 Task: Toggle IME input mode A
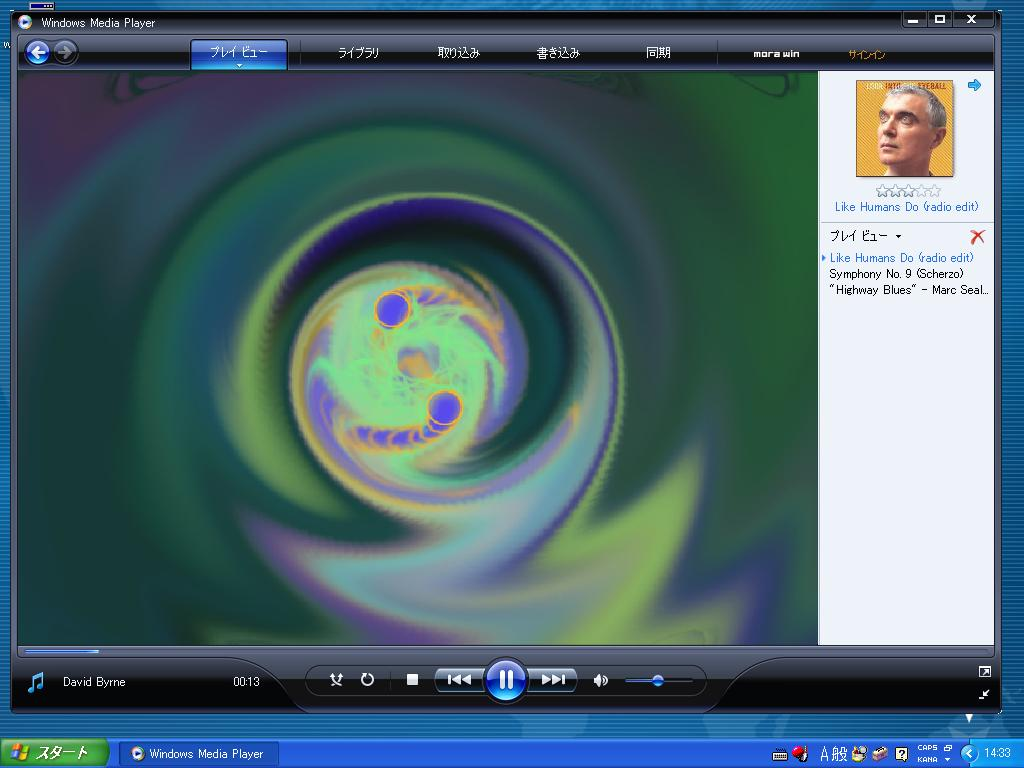click(x=825, y=754)
